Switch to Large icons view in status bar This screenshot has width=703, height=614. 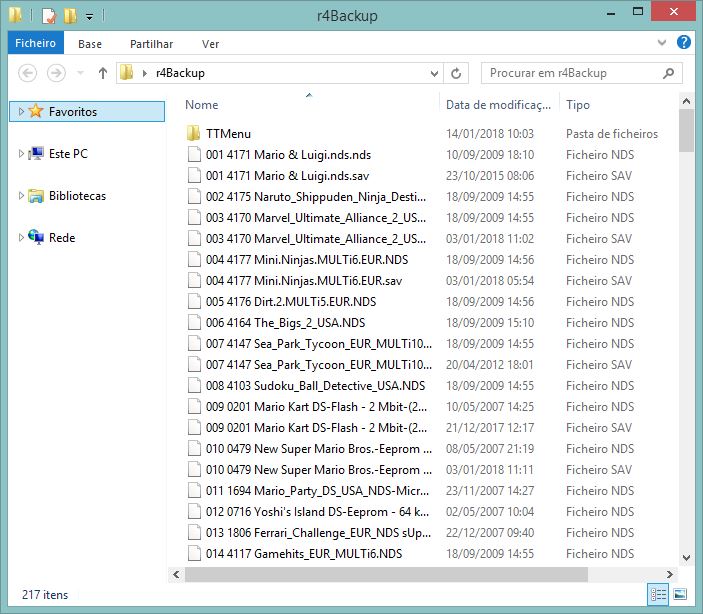(680, 595)
